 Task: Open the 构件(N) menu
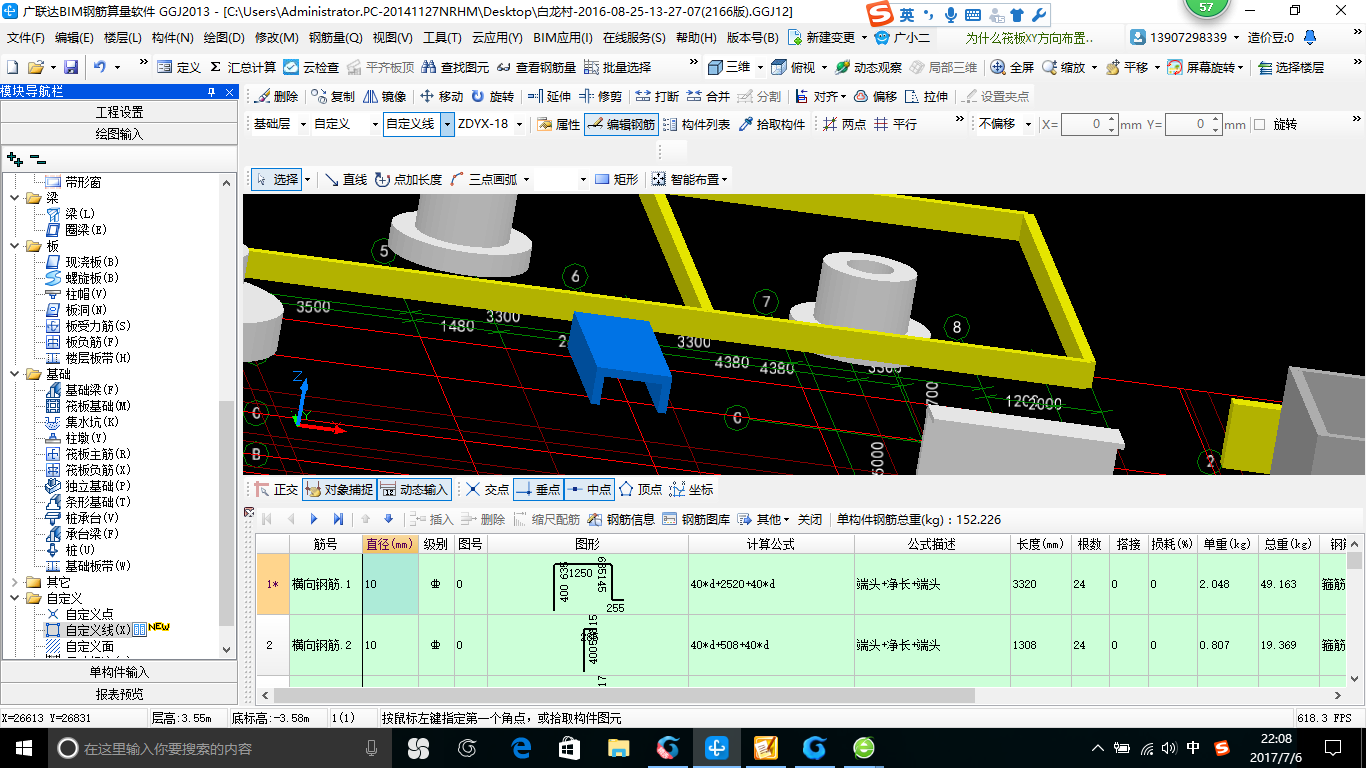(172, 38)
